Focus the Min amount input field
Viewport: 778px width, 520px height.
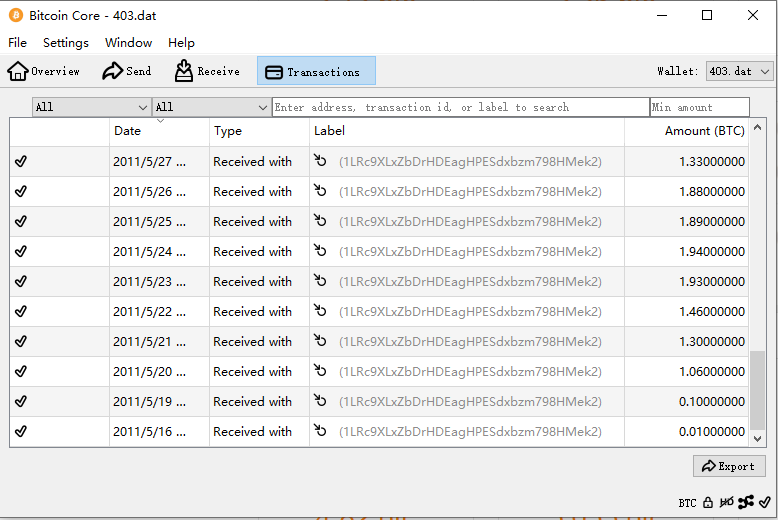point(699,107)
